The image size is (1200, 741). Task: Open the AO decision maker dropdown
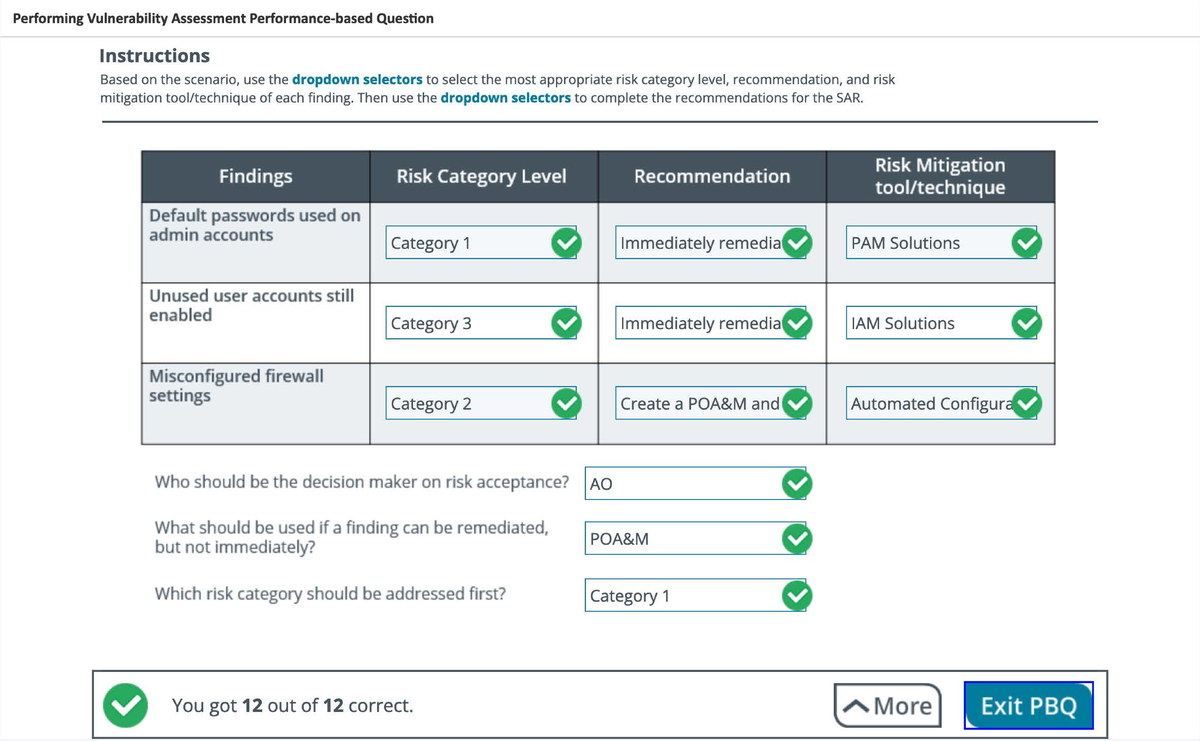690,483
